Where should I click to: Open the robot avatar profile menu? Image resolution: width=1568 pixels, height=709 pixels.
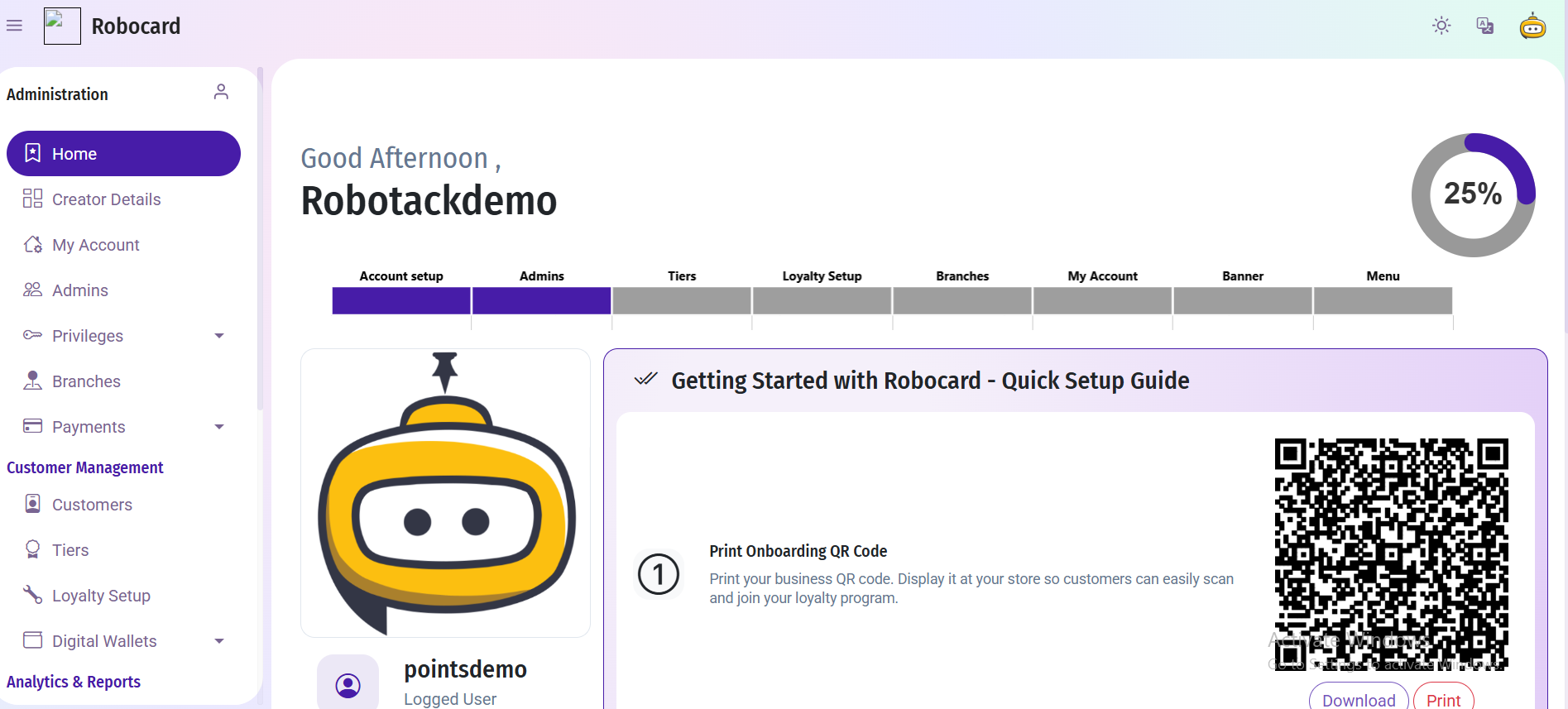pos(1532,26)
